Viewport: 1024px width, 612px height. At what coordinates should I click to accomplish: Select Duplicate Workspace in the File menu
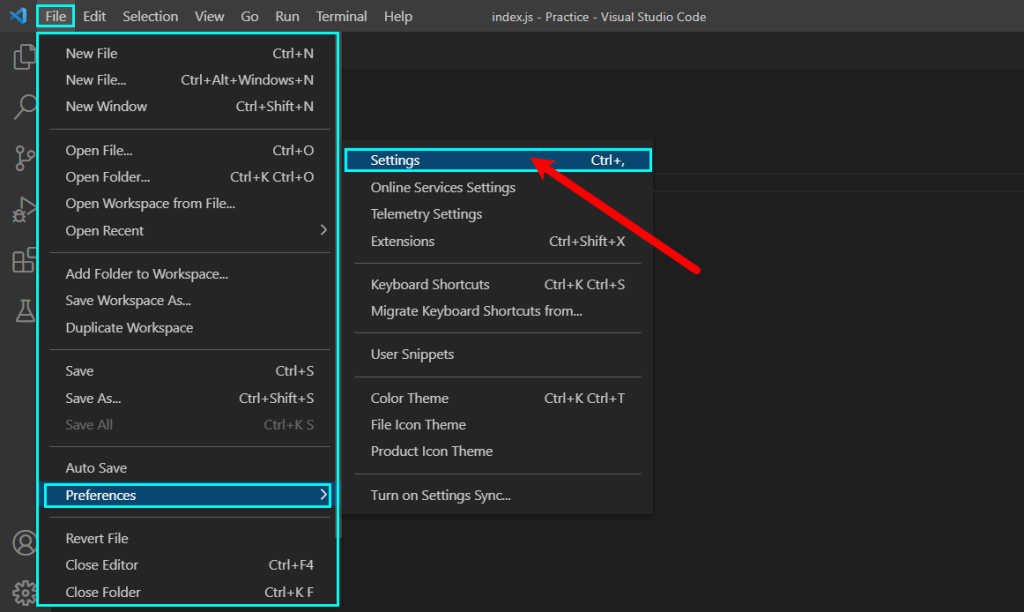point(129,327)
